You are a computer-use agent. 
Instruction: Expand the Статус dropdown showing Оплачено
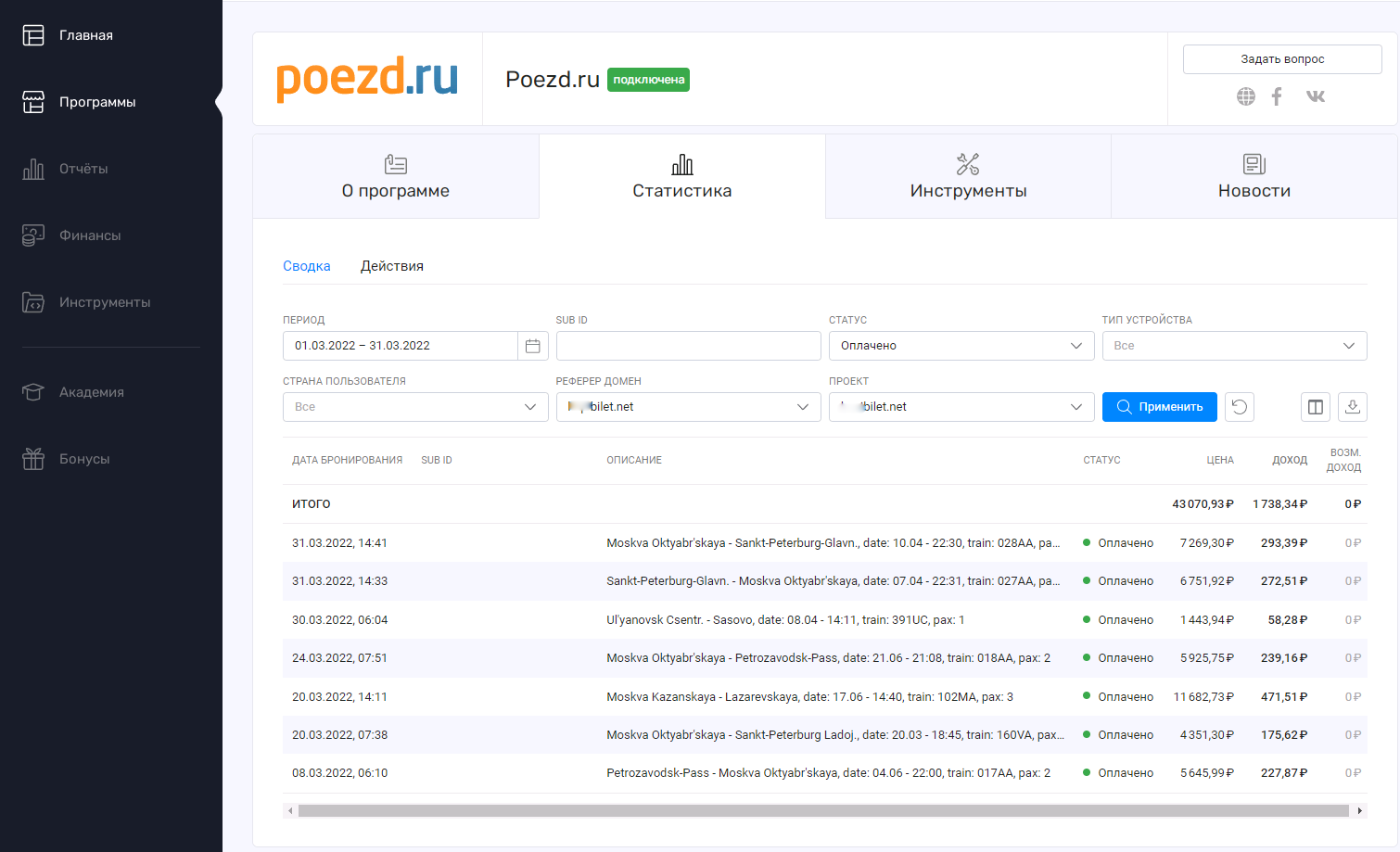(x=961, y=346)
